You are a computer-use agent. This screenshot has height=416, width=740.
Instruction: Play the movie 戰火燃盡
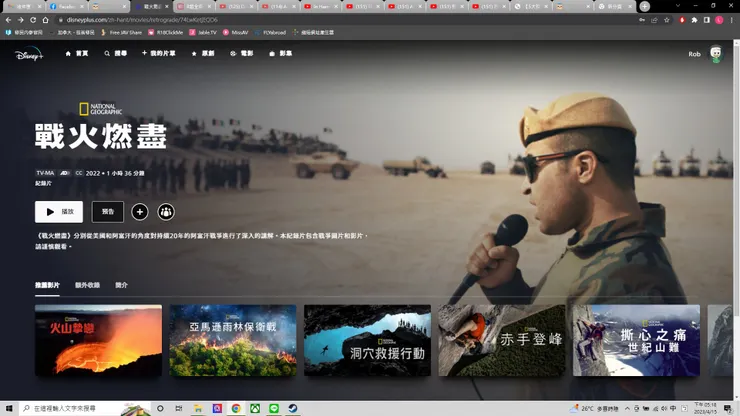59,212
